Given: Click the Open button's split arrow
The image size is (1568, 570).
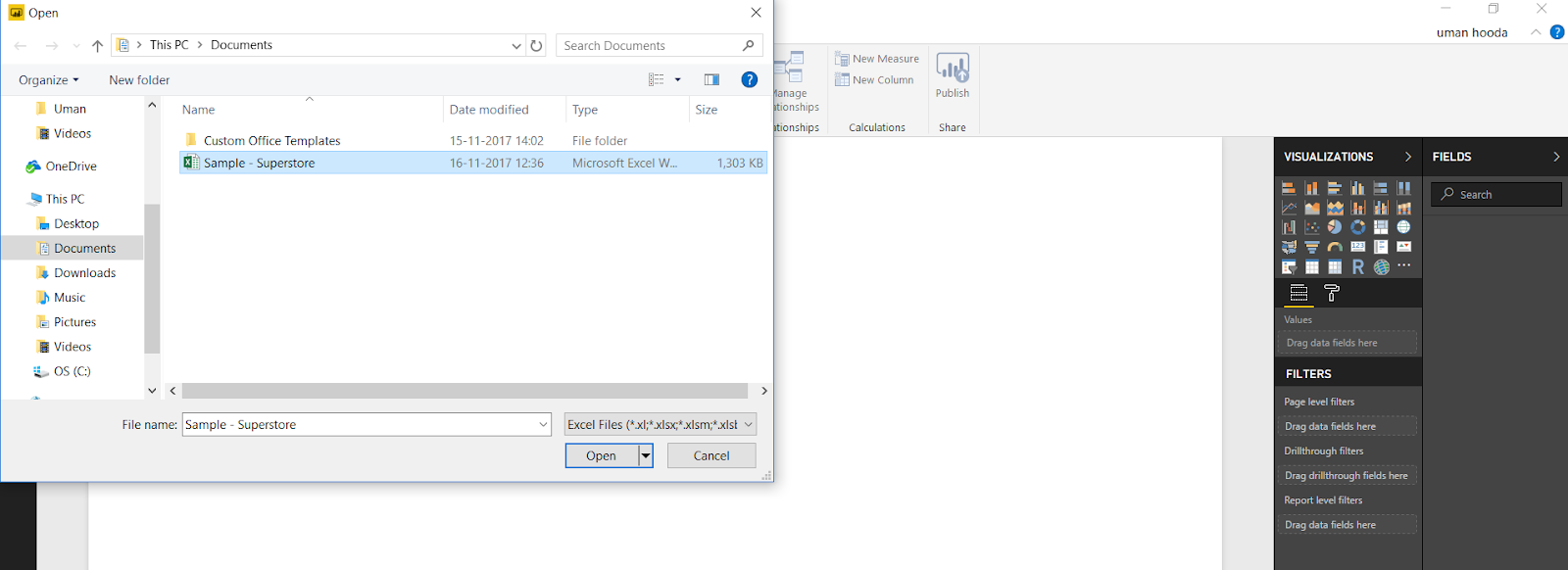Looking at the screenshot, I should [646, 455].
